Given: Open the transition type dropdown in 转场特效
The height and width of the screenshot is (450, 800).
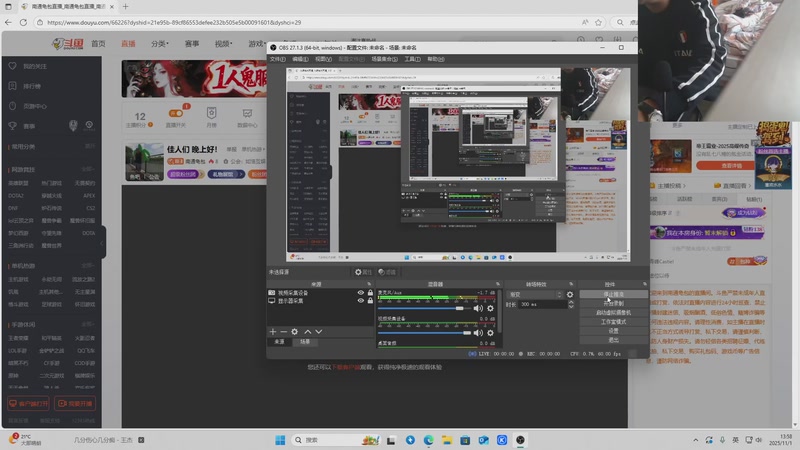Looking at the screenshot, I should coord(535,294).
